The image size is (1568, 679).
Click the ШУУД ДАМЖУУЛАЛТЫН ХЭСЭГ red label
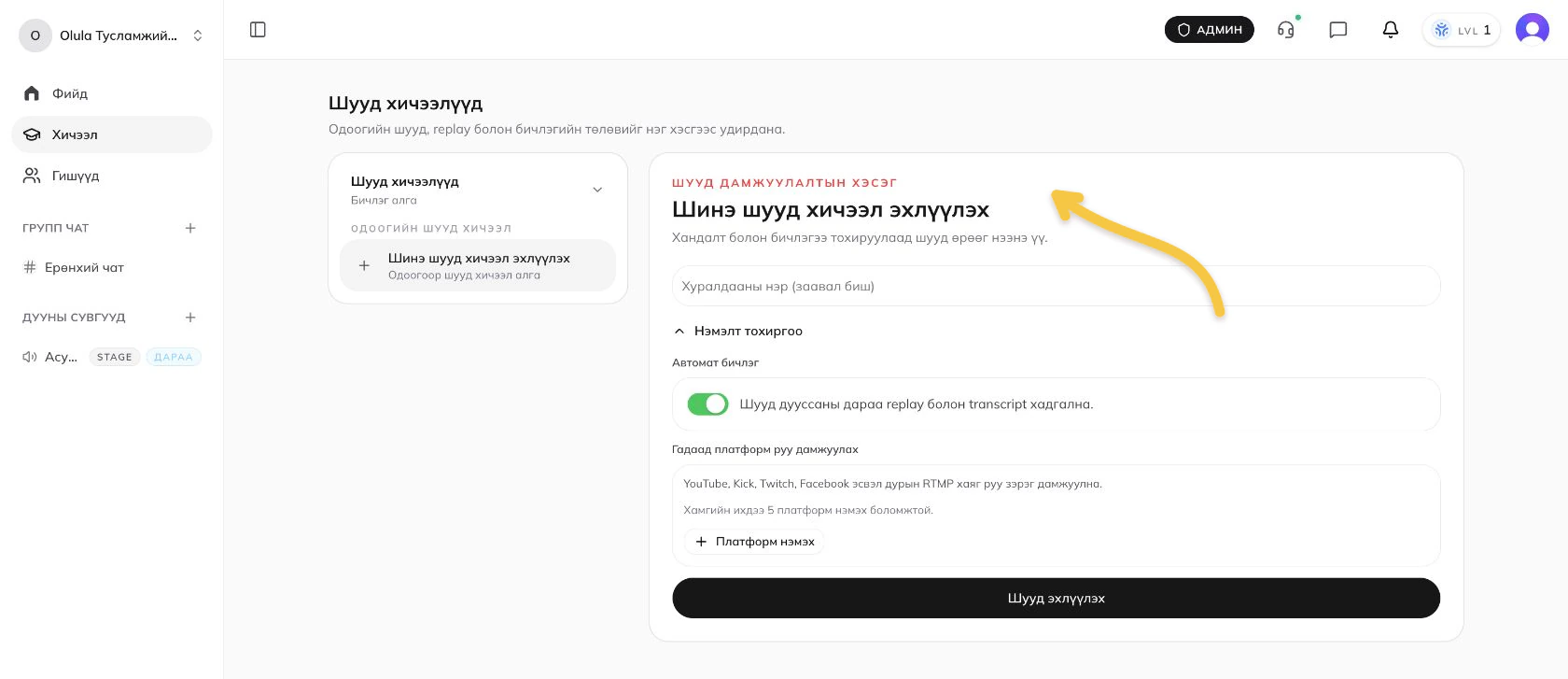click(x=785, y=183)
